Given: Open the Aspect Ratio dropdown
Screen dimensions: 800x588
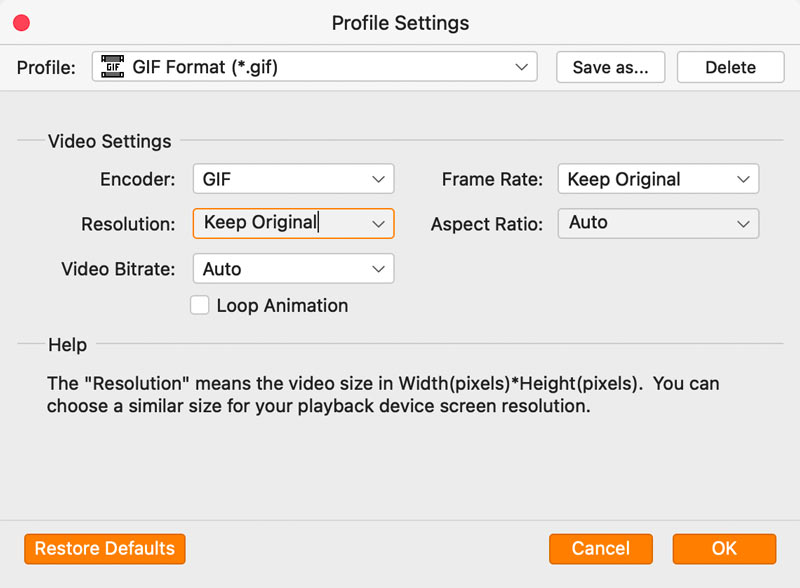Looking at the screenshot, I should [658, 223].
